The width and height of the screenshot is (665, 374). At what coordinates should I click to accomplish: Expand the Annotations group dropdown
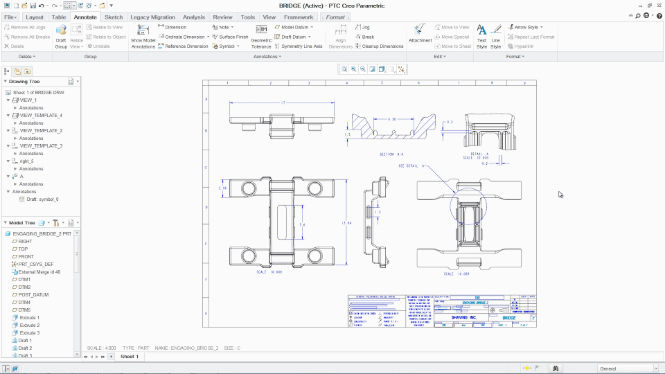[267, 56]
